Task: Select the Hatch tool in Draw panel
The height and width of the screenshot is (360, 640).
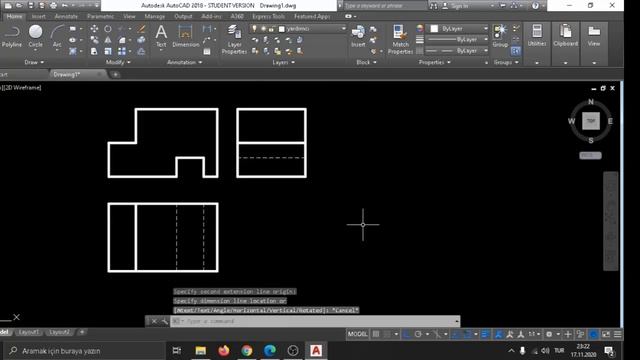Action: [73, 51]
